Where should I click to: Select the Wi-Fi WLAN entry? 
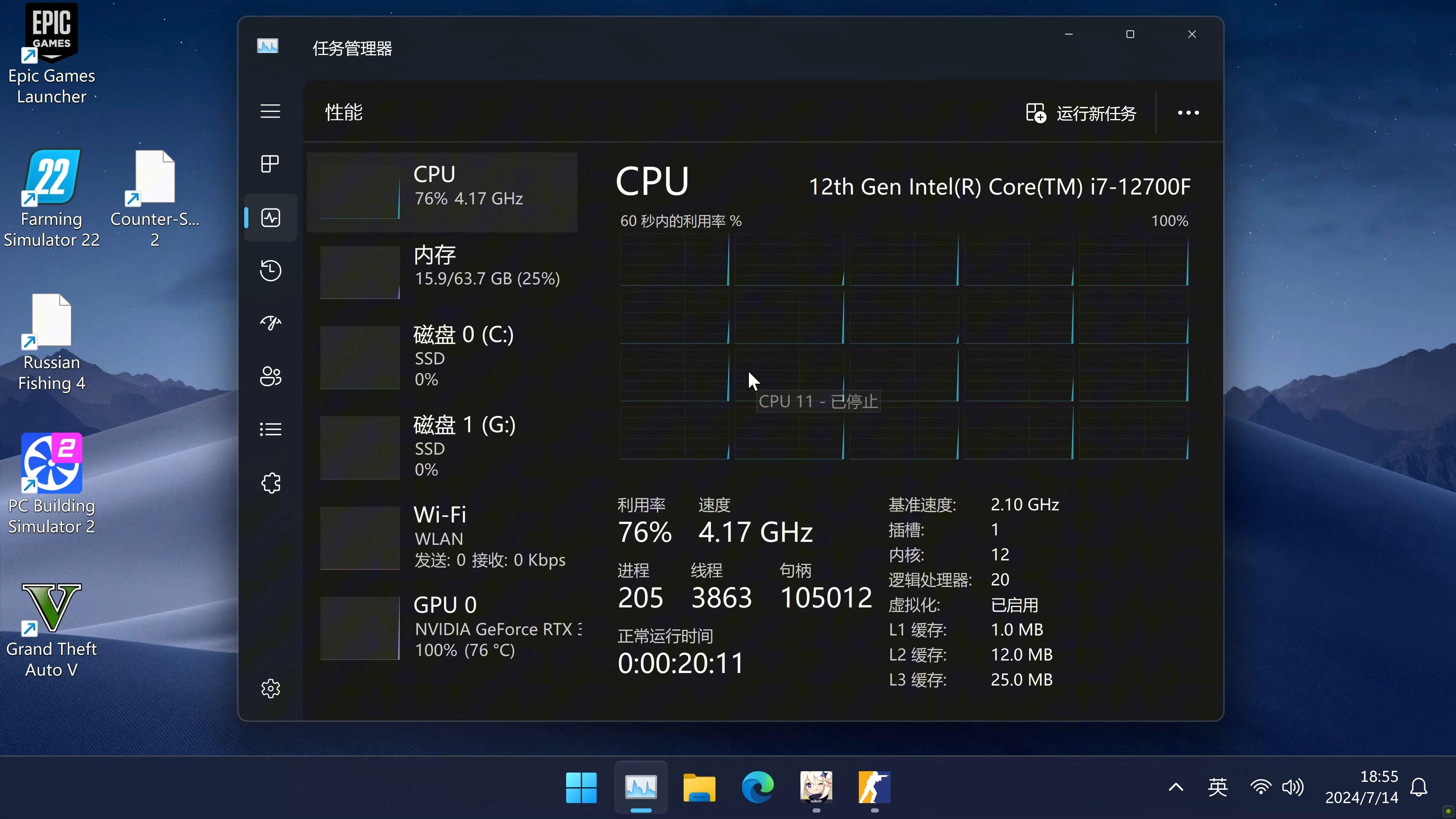442,537
